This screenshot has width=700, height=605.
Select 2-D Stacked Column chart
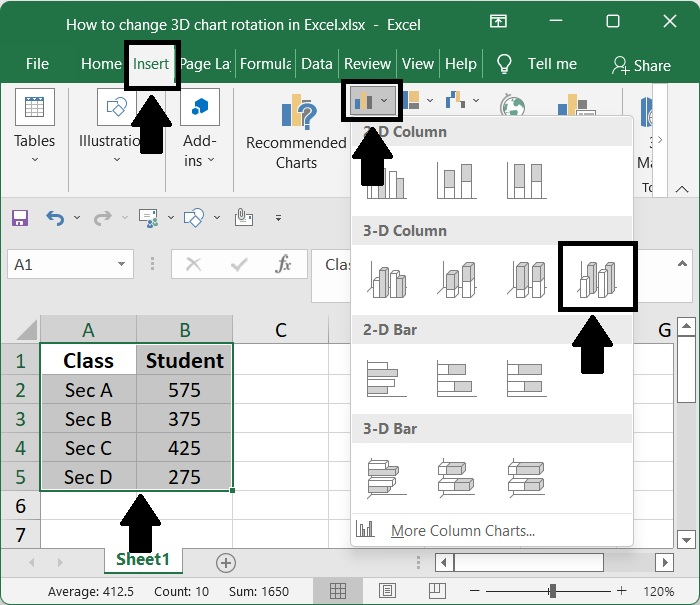pos(456,181)
